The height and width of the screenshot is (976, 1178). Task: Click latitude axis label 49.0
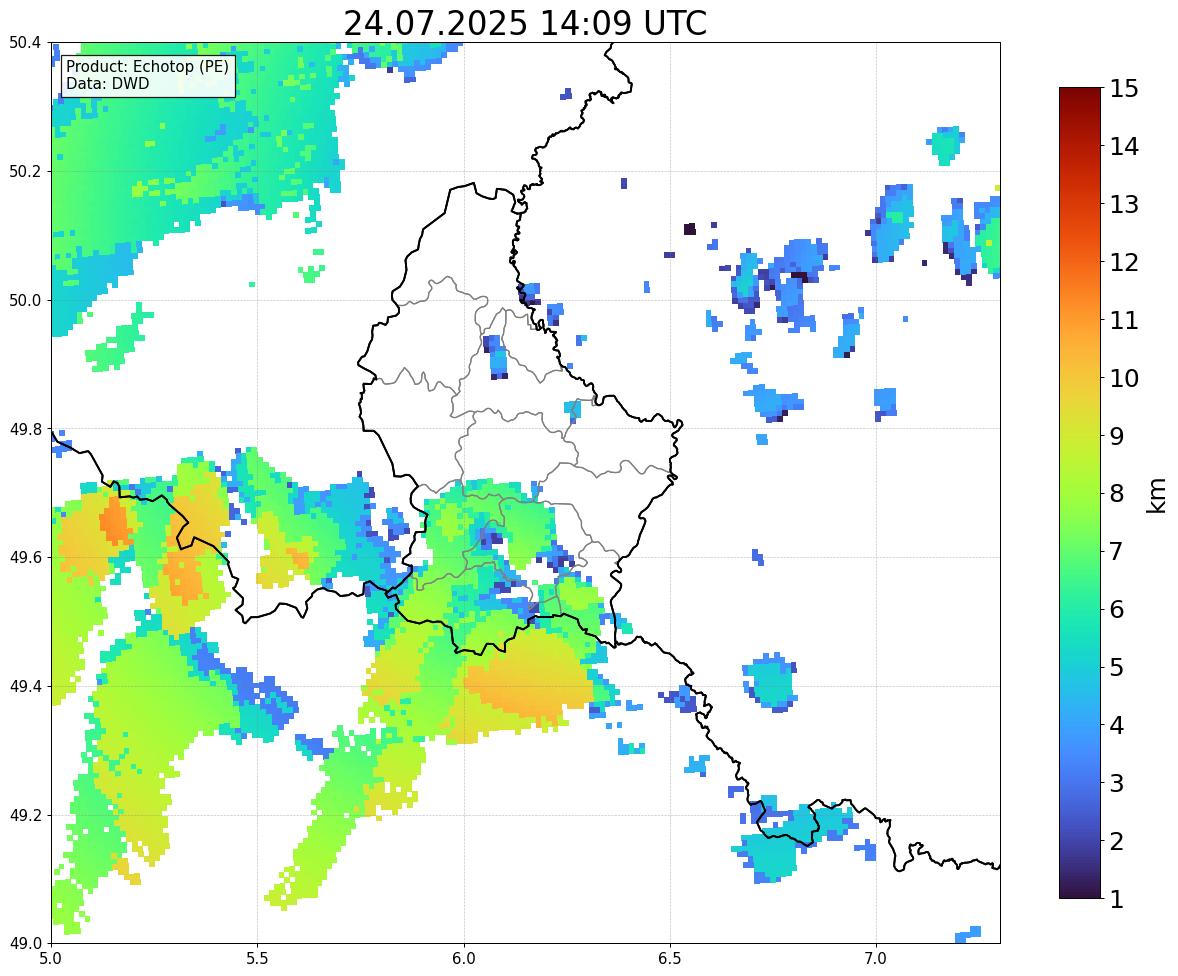pos(25,944)
